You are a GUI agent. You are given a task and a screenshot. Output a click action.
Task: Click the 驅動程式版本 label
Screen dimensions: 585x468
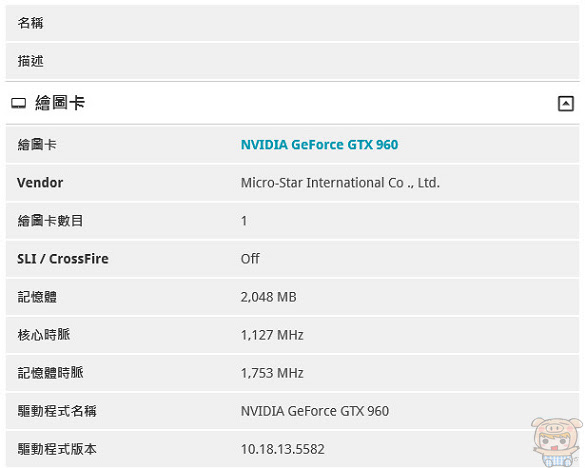pos(57,449)
